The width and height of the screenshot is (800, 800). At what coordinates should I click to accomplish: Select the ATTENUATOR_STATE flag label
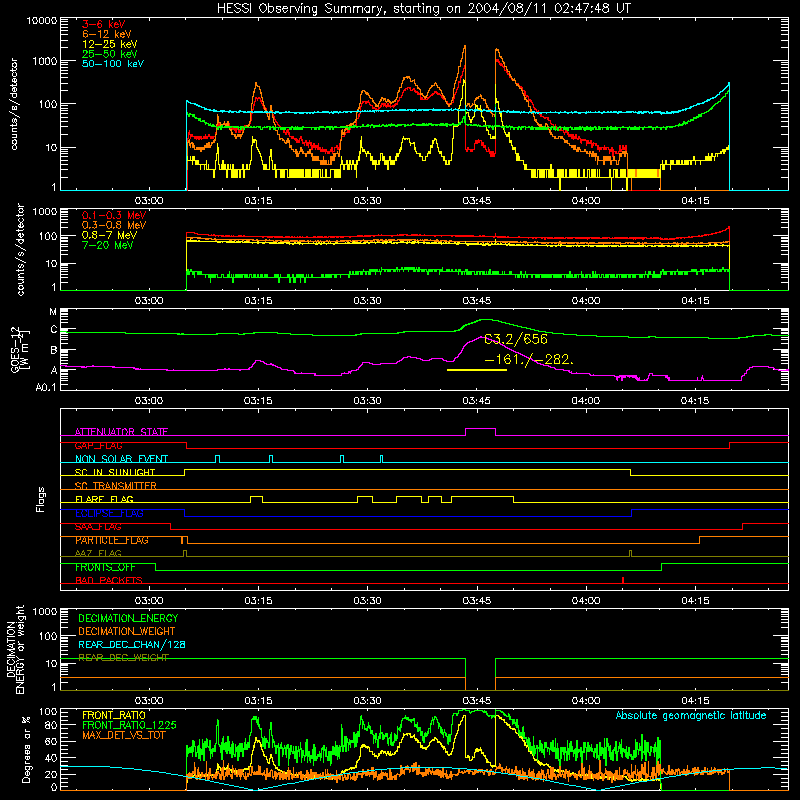(121, 432)
